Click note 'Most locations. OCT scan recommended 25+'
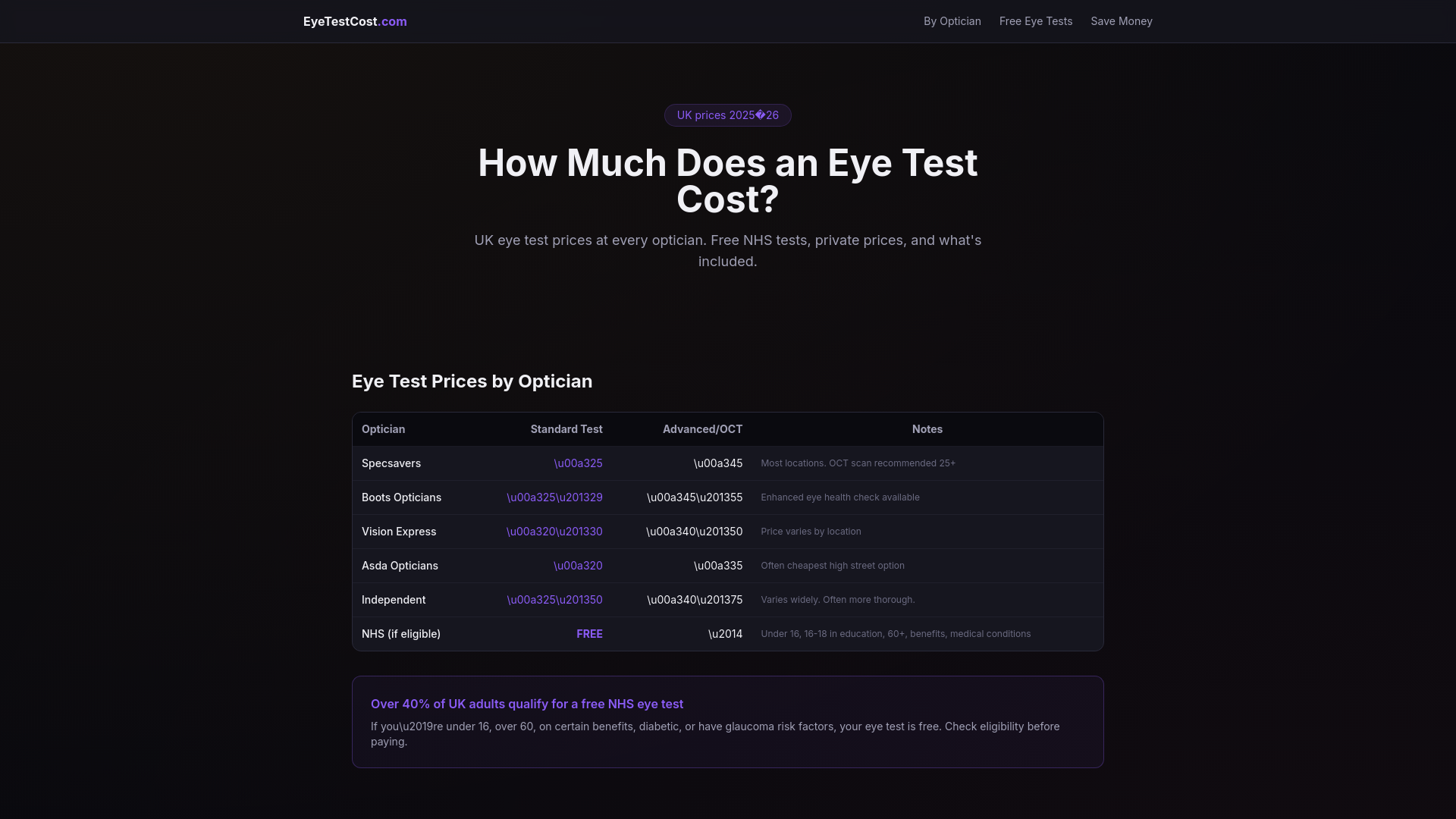This screenshot has width=1456, height=819. tap(858, 463)
